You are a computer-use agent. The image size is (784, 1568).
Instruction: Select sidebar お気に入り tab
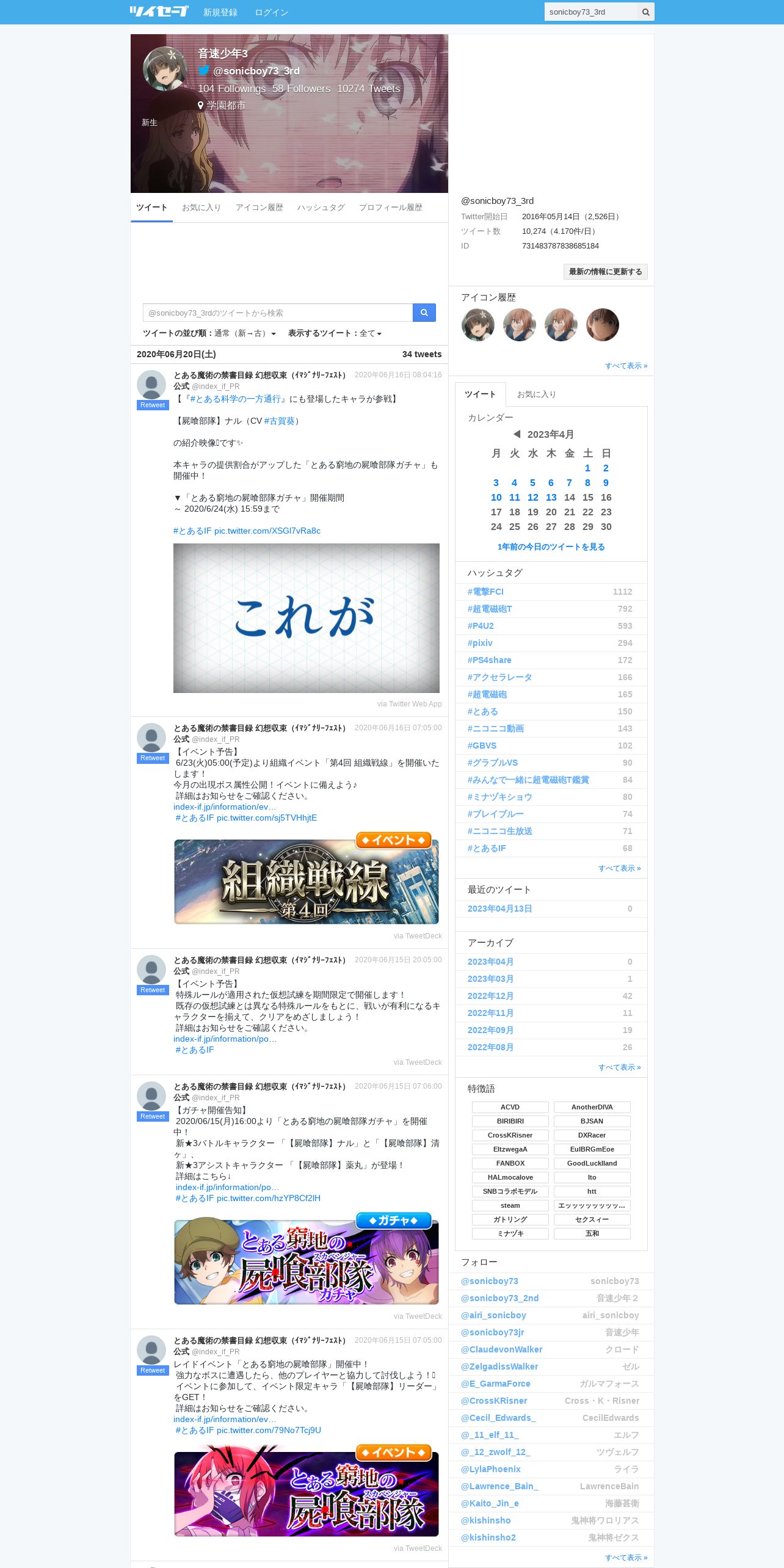coord(537,394)
